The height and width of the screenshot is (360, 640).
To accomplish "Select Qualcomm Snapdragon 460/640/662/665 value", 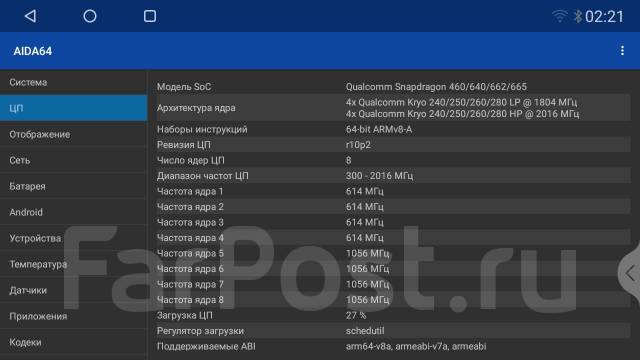I will coord(436,87).
